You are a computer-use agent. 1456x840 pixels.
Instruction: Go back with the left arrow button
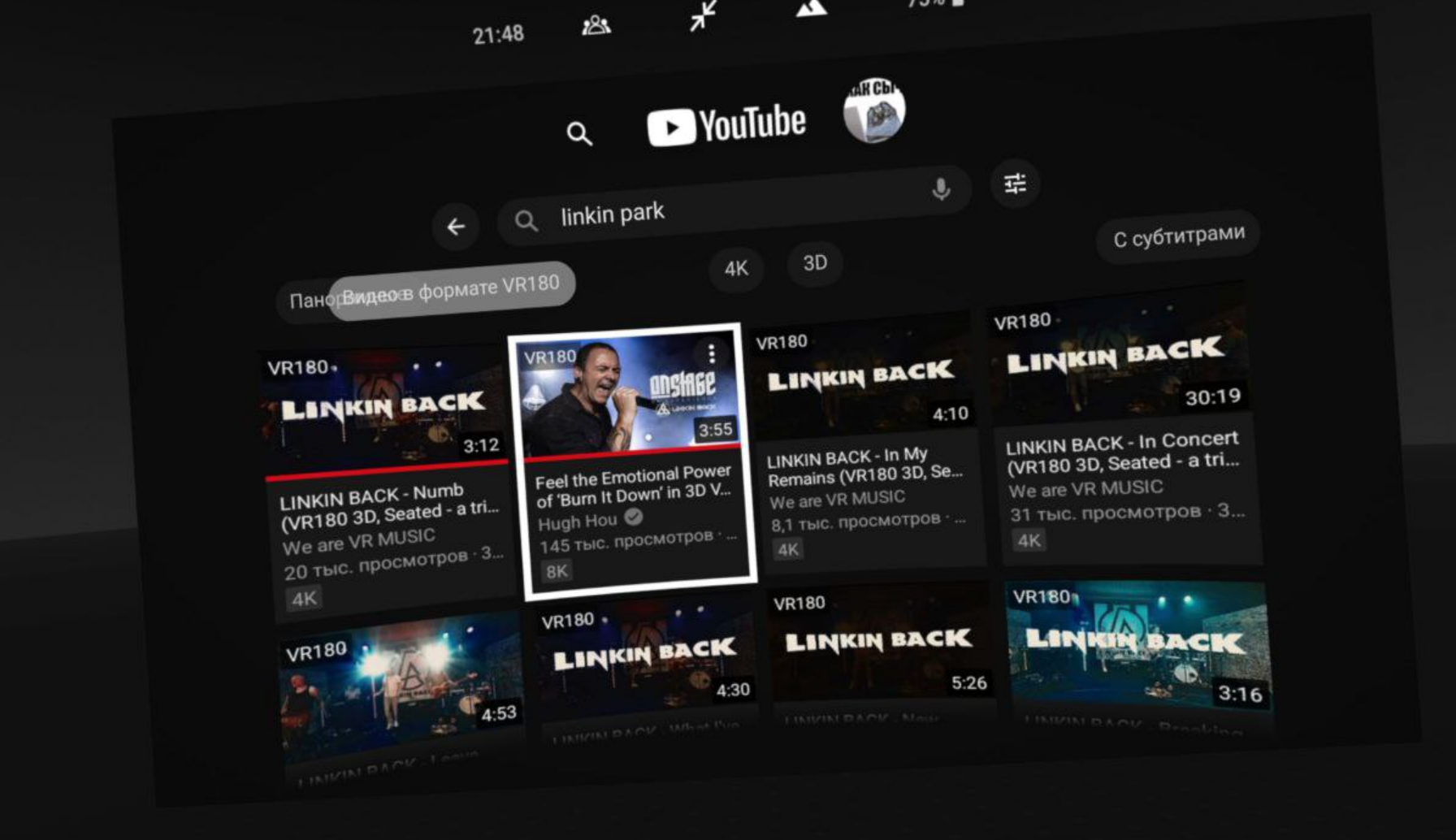click(x=456, y=226)
